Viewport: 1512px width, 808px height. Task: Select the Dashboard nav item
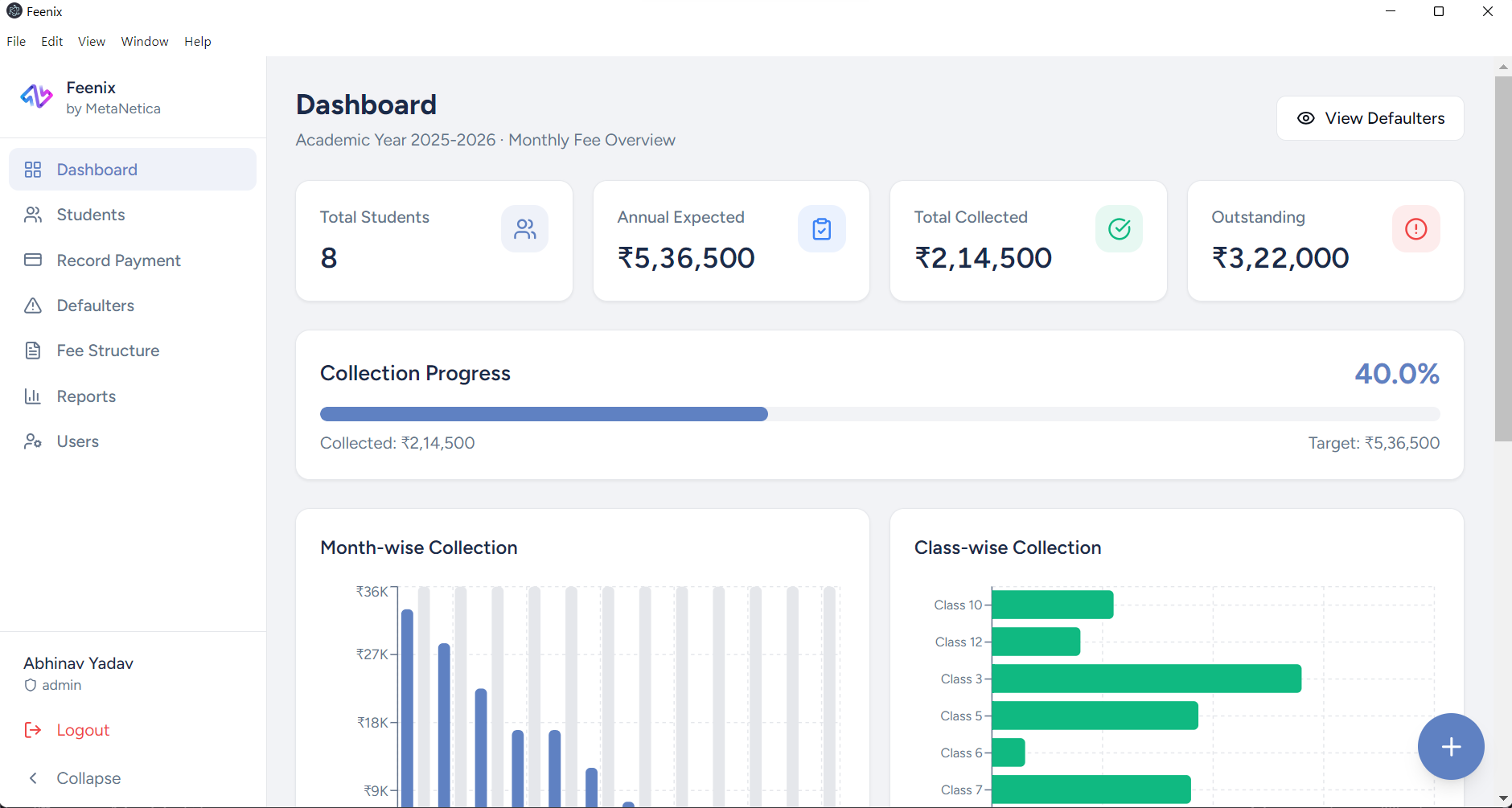tap(133, 170)
